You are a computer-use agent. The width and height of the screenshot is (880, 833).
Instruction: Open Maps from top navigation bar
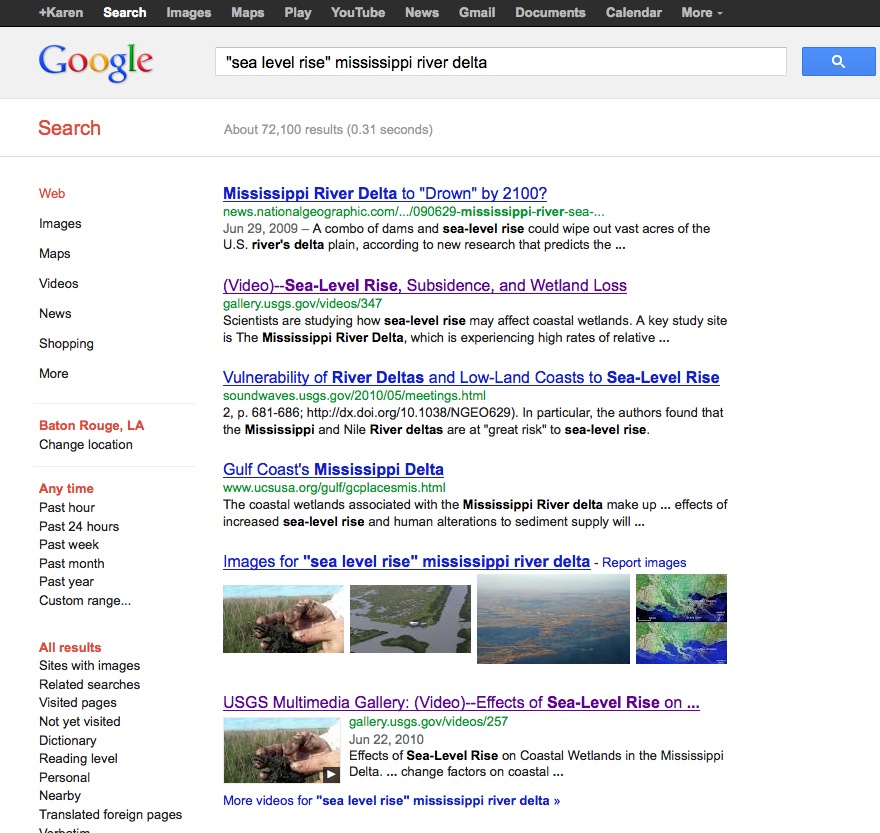pyautogui.click(x=248, y=12)
